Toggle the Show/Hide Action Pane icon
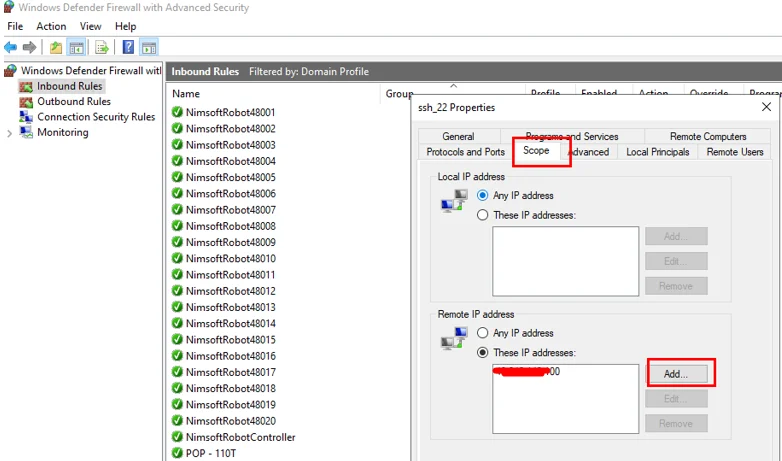The height and width of the screenshot is (461, 782). [149, 47]
